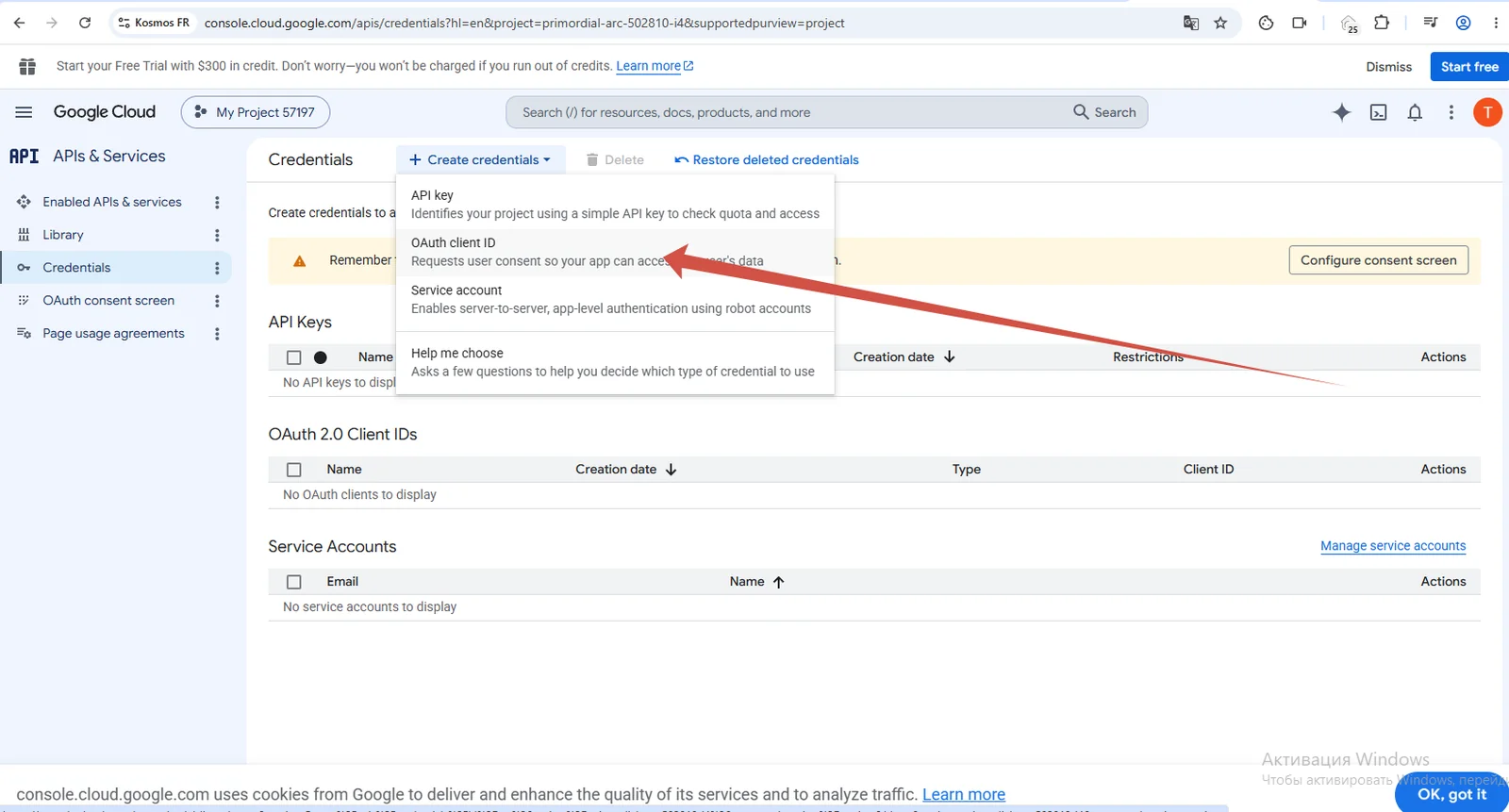
Task: Open more options for Page usage agreements
Action: point(217,334)
